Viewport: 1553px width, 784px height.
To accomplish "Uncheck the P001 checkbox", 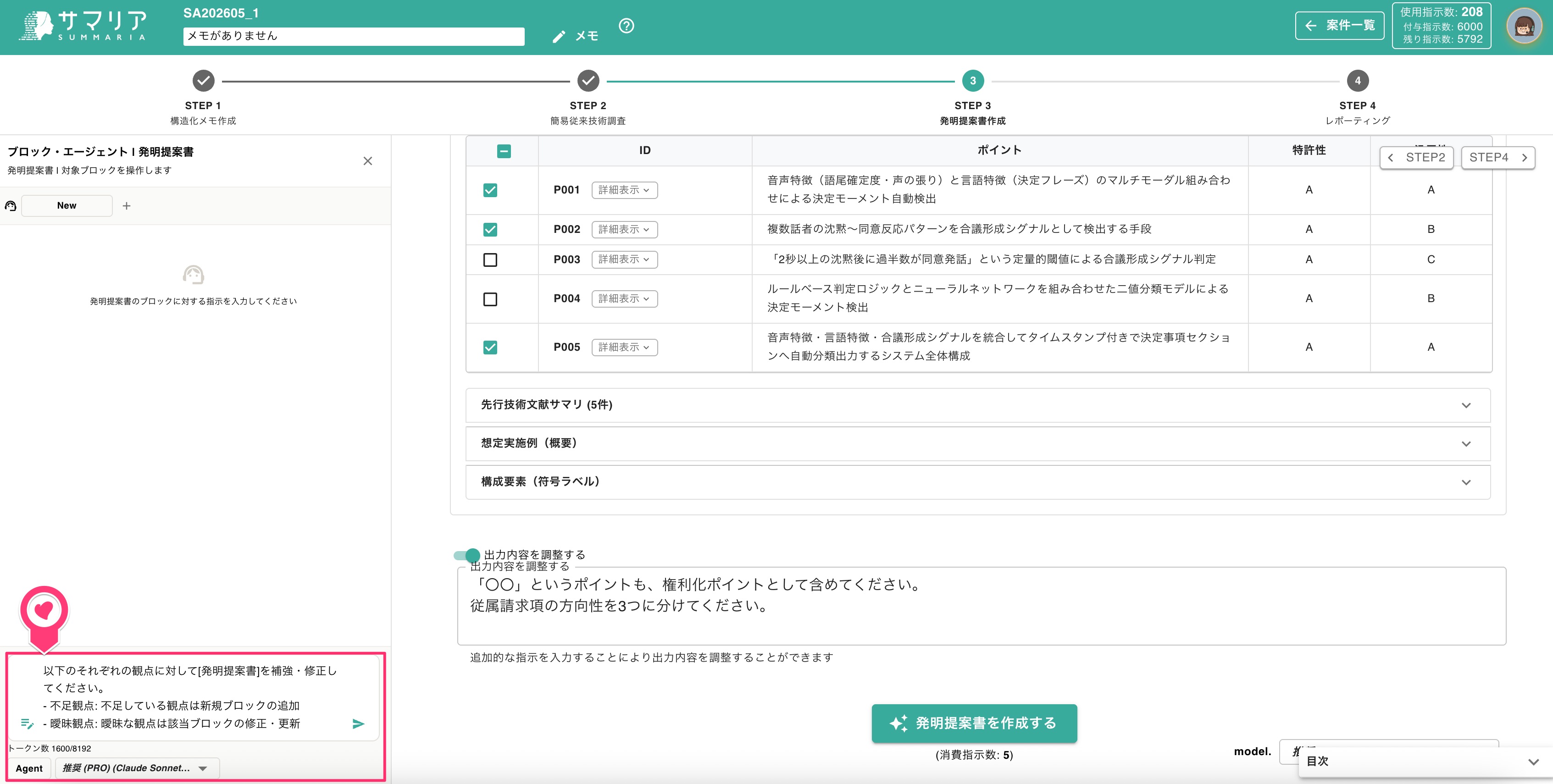I will pyautogui.click(x=490, y=190).
